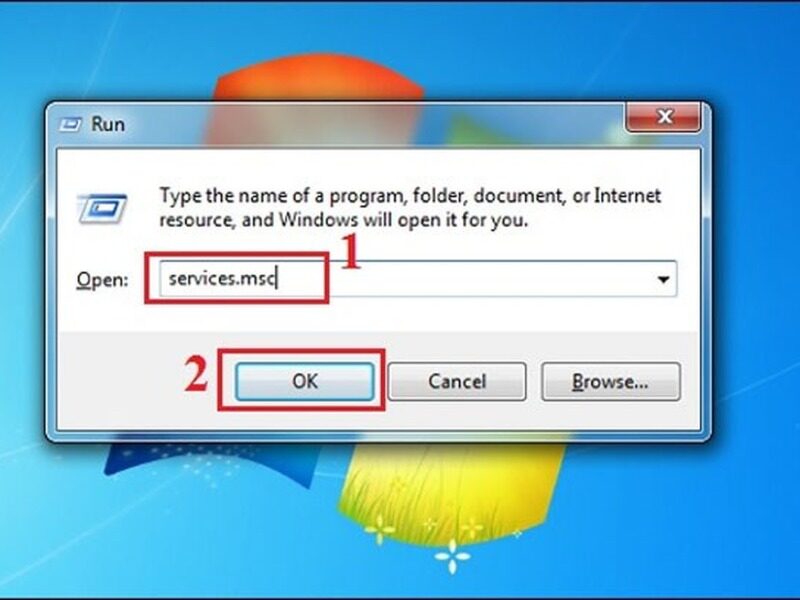Click the "Run" title text
800x600 pixels.
(x=108, y=124)
